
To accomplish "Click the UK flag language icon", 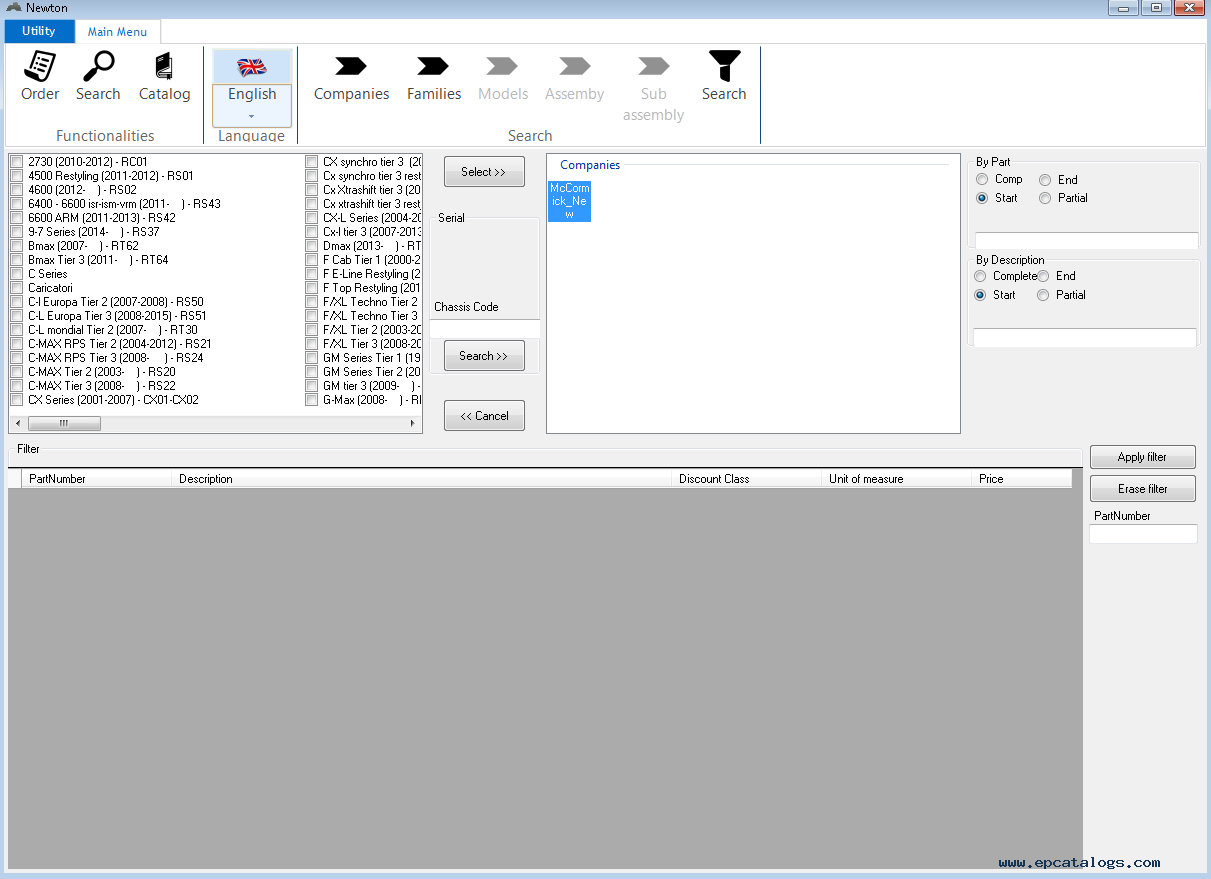I will tap(252, 67).
